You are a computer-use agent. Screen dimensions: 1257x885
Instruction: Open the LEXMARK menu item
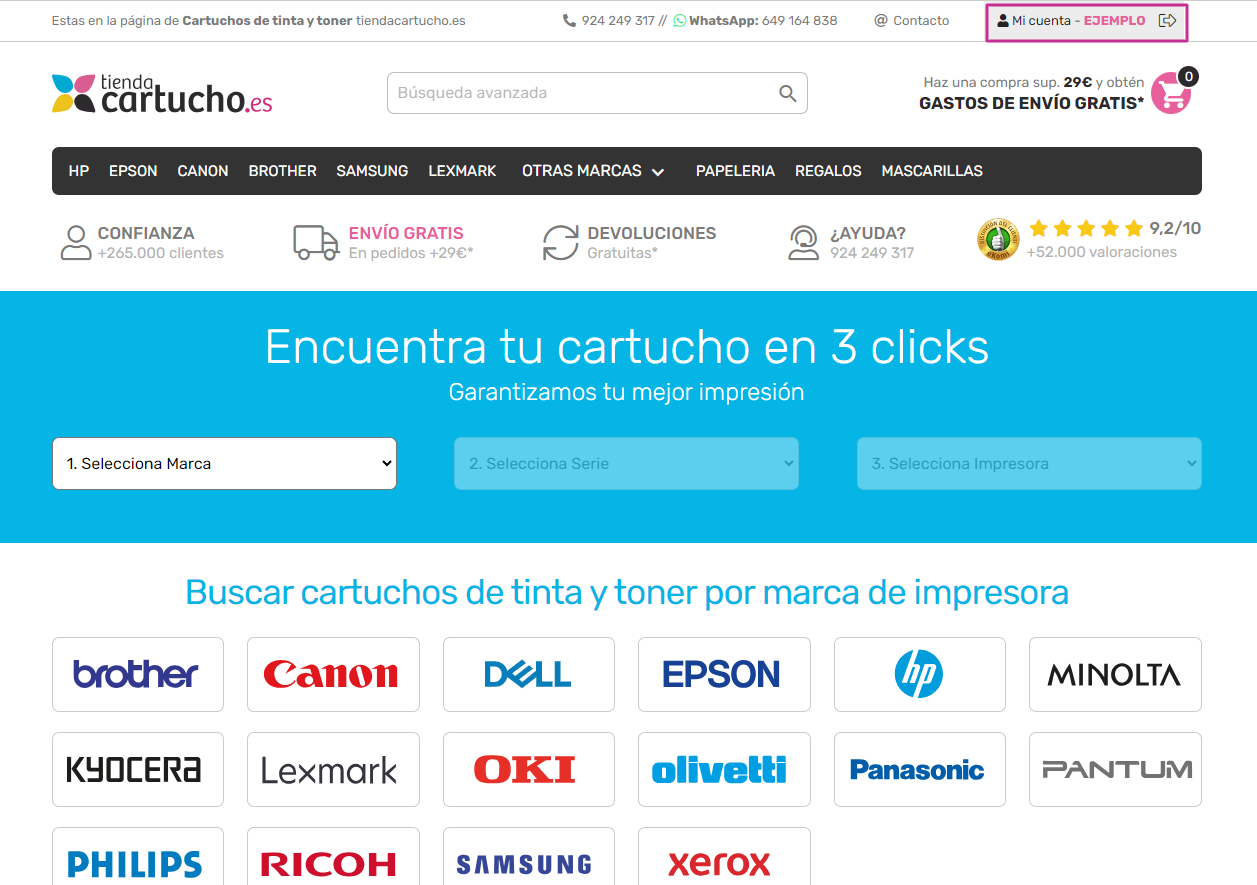tap(462, 171)
